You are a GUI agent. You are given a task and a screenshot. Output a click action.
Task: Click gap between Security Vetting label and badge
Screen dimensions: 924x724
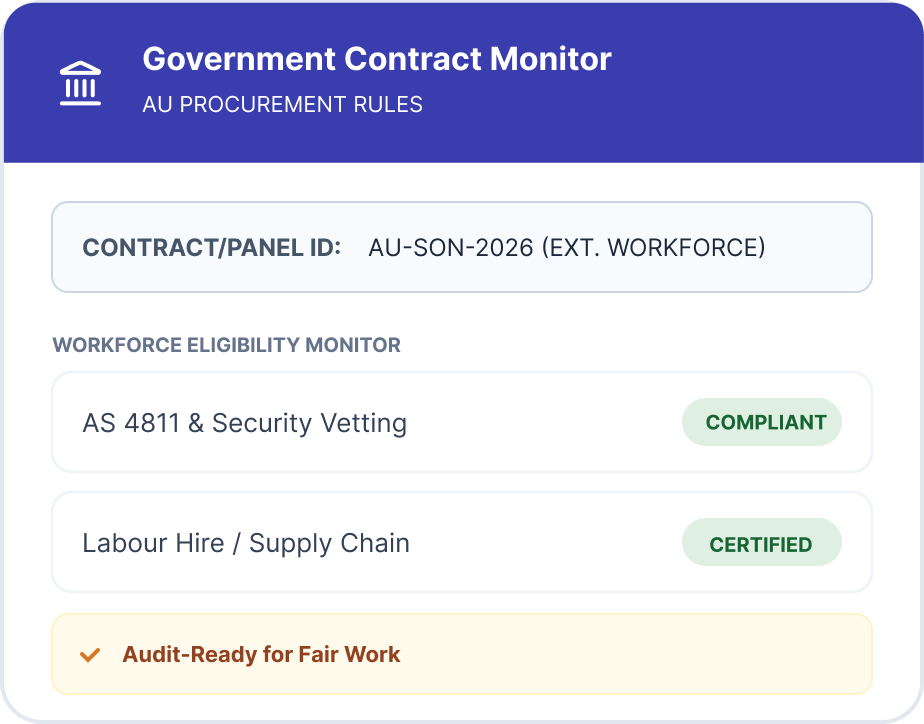545,423
